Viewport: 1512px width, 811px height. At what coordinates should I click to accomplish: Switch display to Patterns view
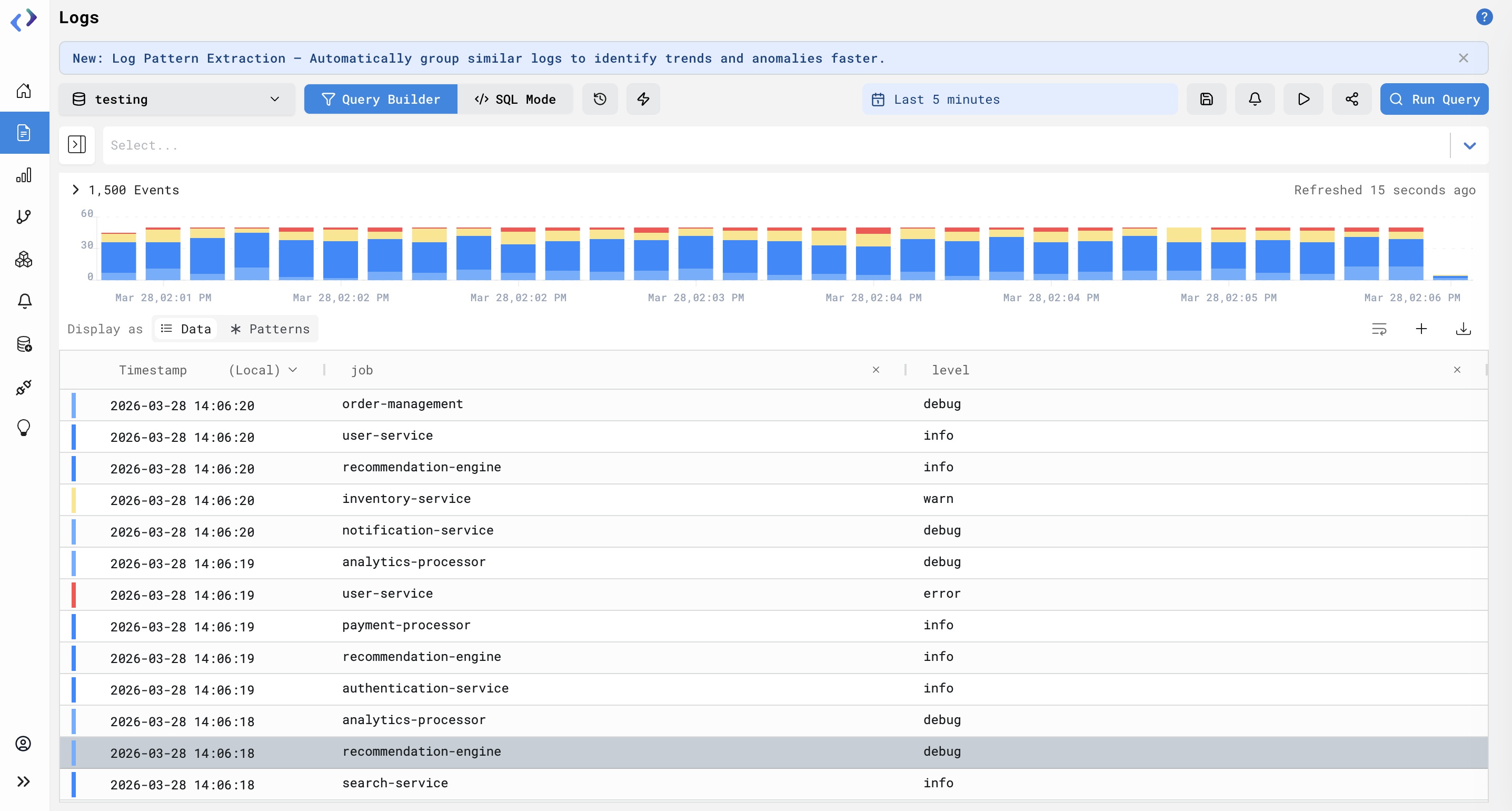pos(270,329)
